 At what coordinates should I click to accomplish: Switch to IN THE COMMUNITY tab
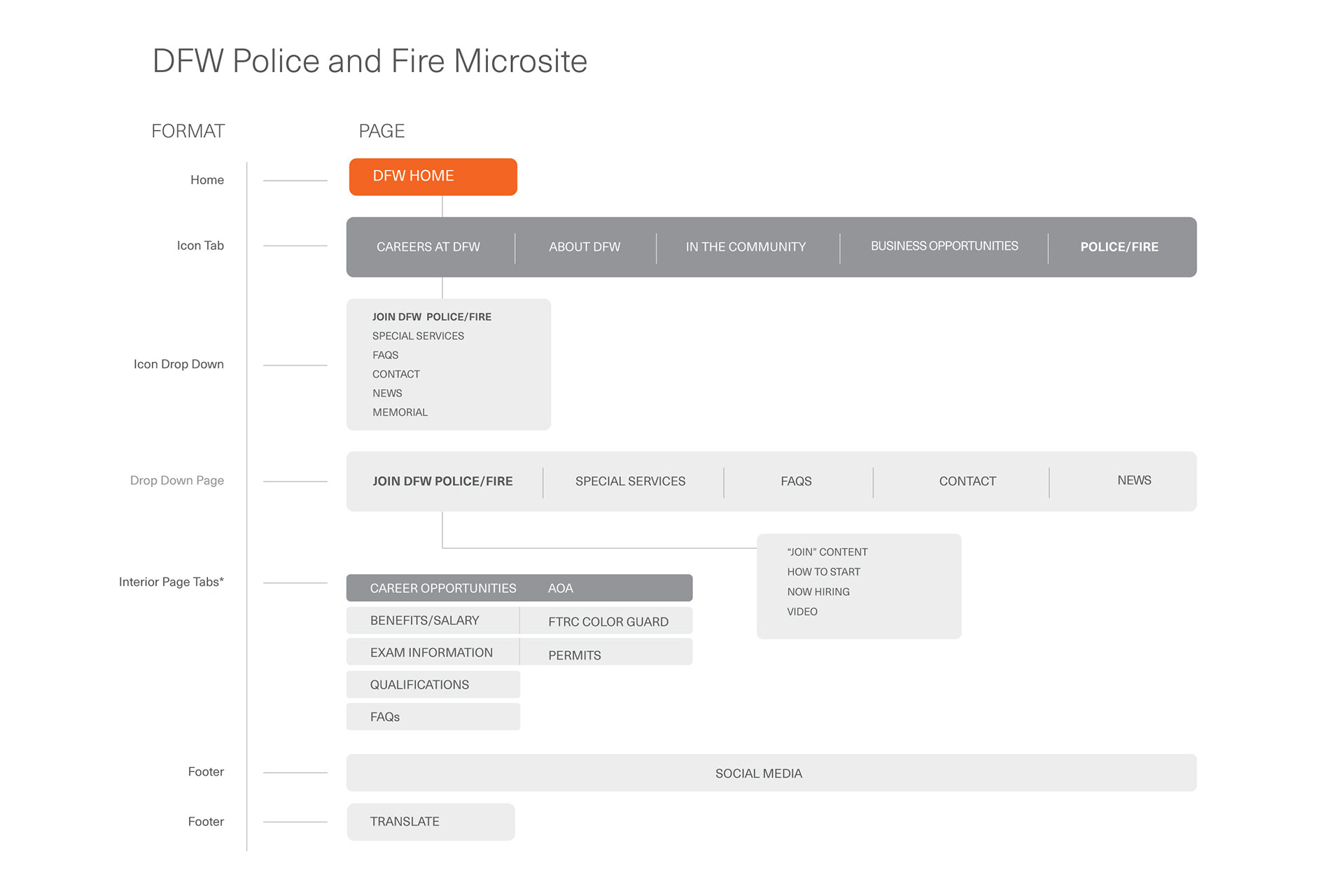click(x=745, y=247)
